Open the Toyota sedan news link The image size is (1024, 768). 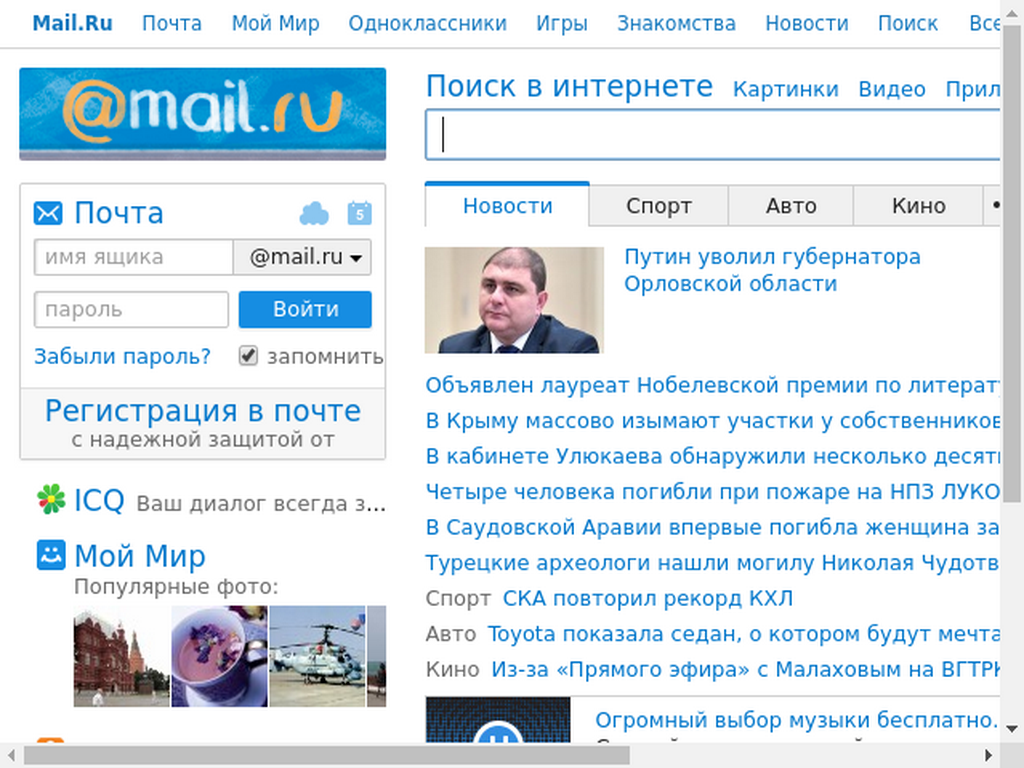tap(744, 633)
